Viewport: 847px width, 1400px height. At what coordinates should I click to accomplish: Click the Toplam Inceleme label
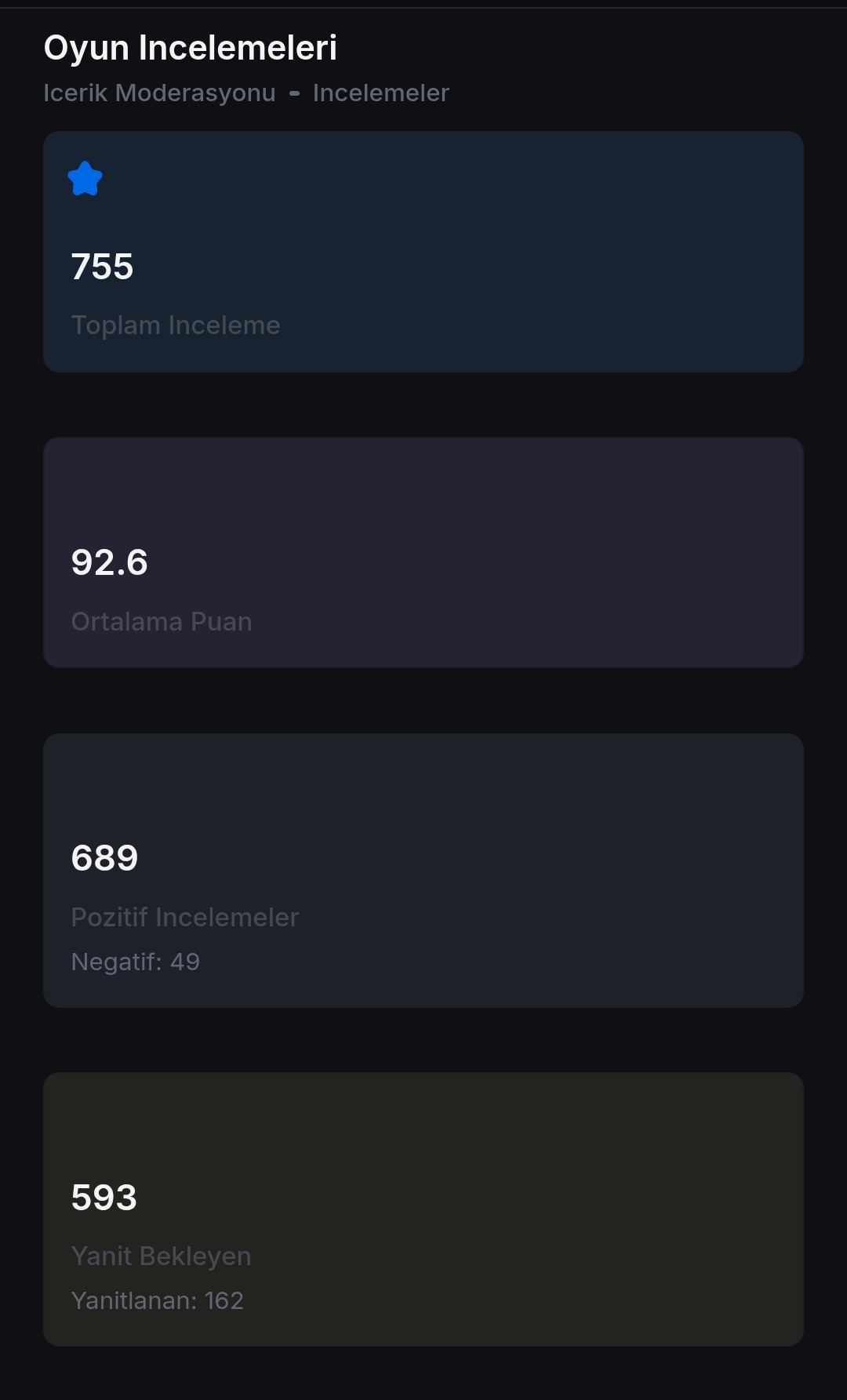click(175, 325)
